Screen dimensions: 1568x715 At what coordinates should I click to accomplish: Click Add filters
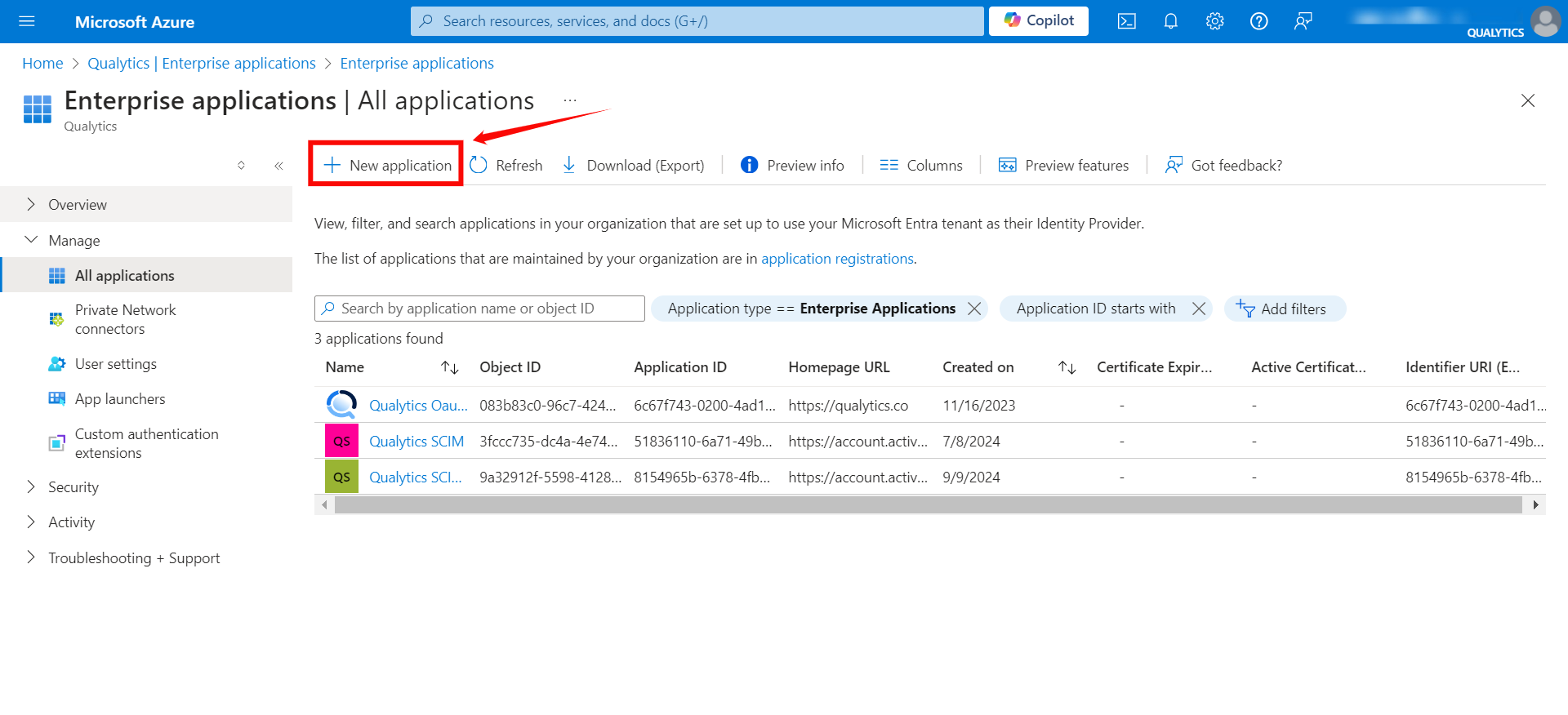pos(1285,309)
